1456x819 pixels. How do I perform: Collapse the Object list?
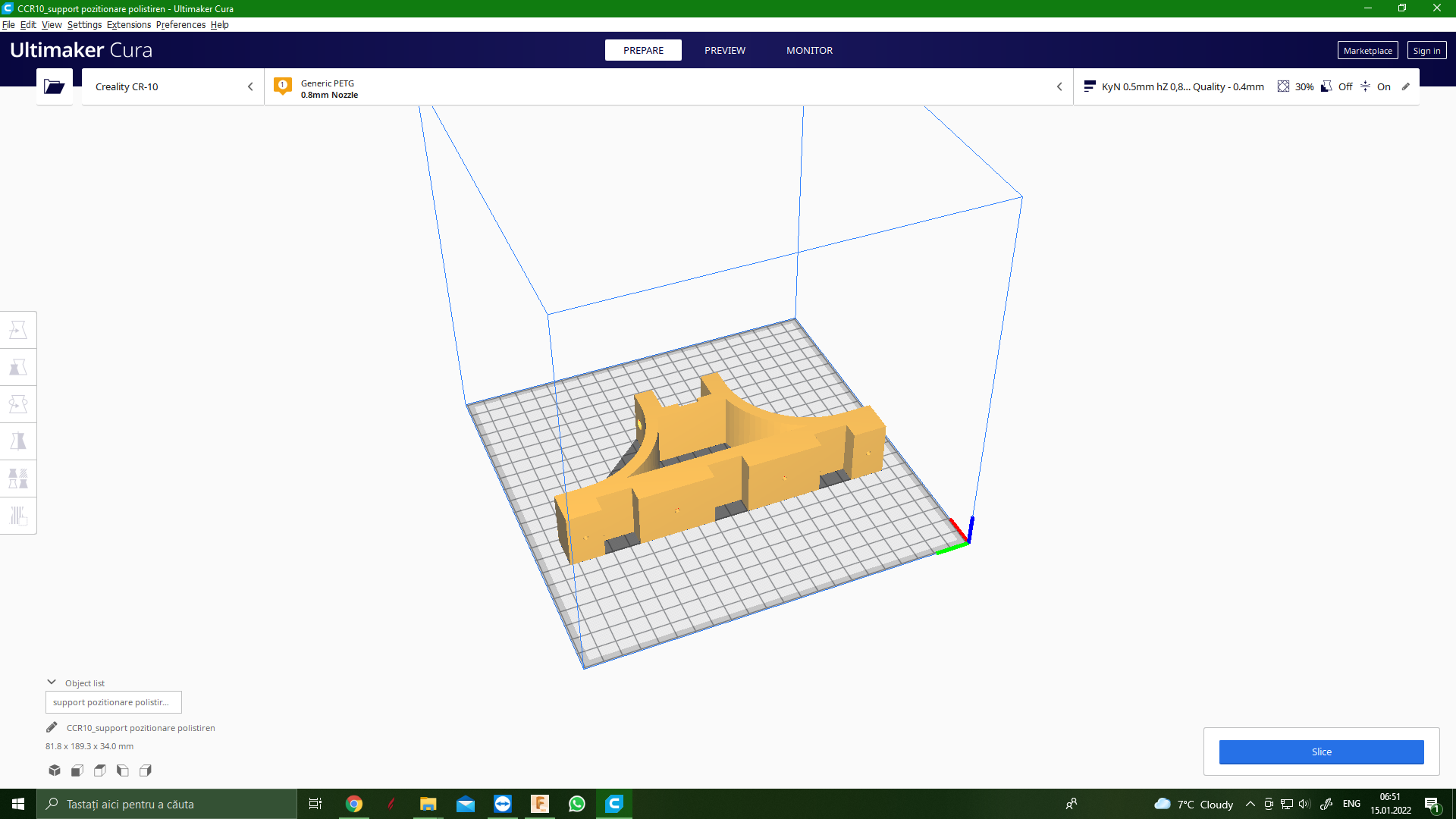coord(52,682)
